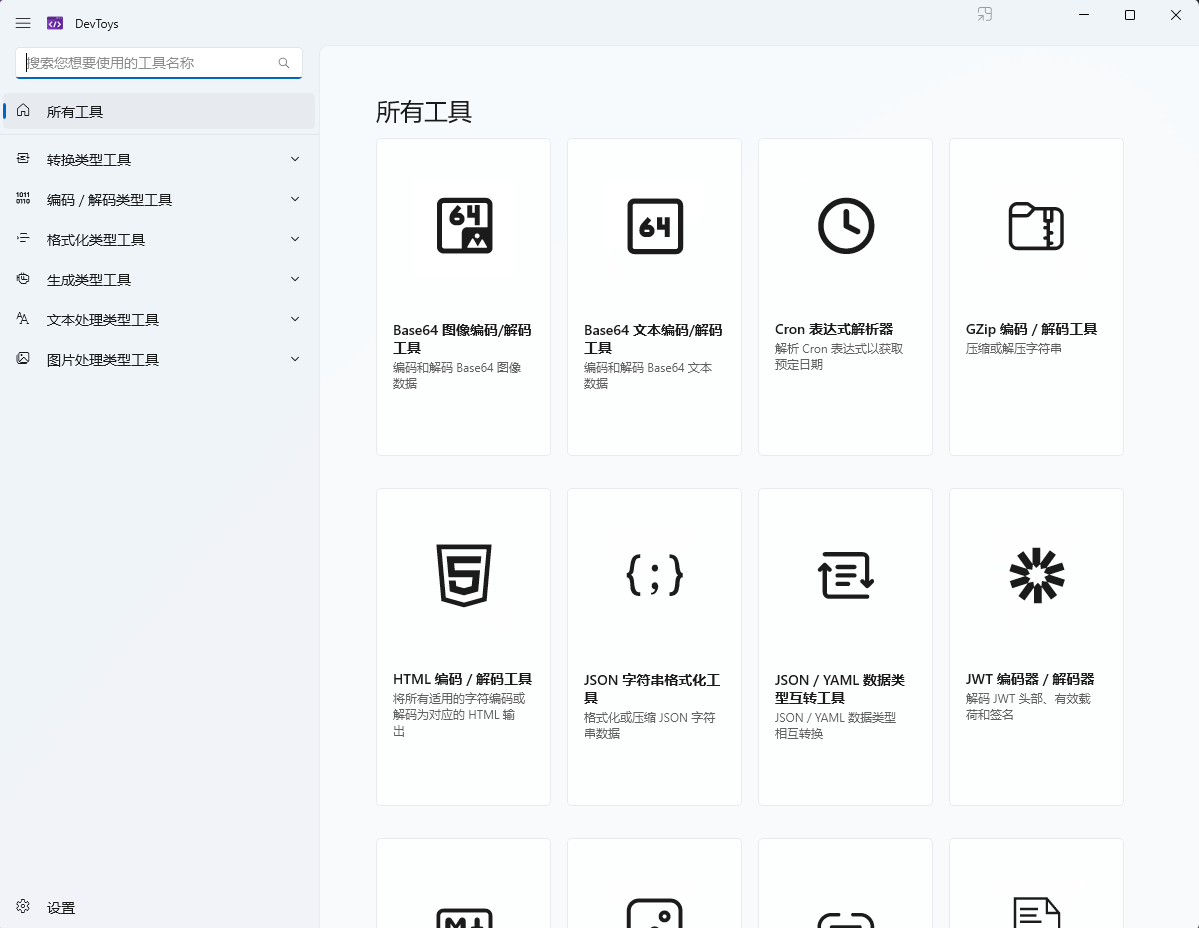Open the hamburger navigation menu
This screenshot has height=928, width=1199.
(x=23, y=24)
